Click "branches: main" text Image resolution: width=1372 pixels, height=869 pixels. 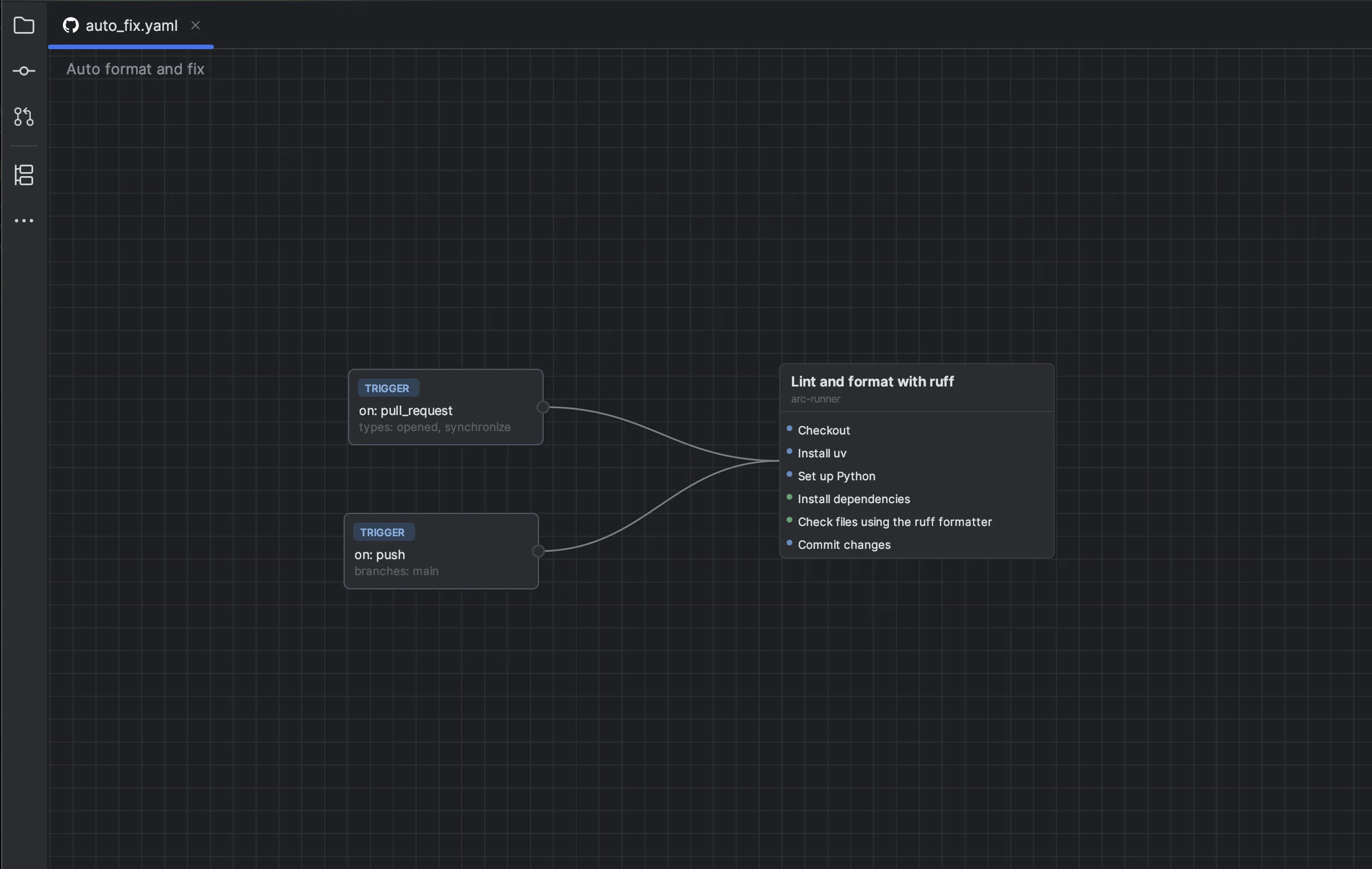397,571
